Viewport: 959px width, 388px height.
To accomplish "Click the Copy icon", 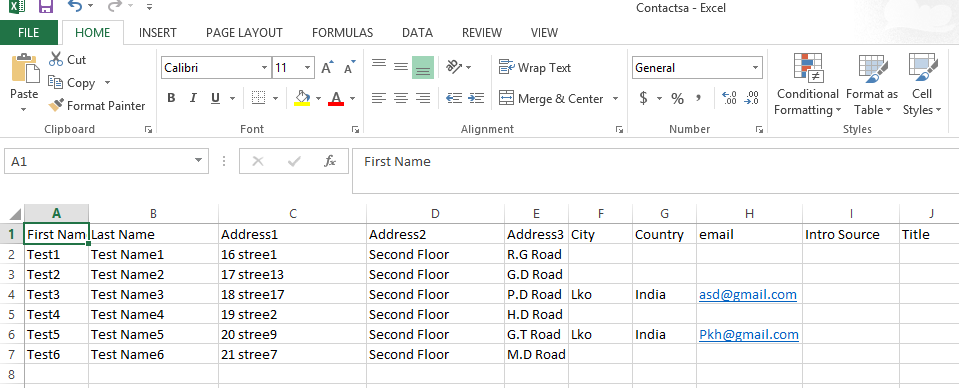I will point(56,82).
